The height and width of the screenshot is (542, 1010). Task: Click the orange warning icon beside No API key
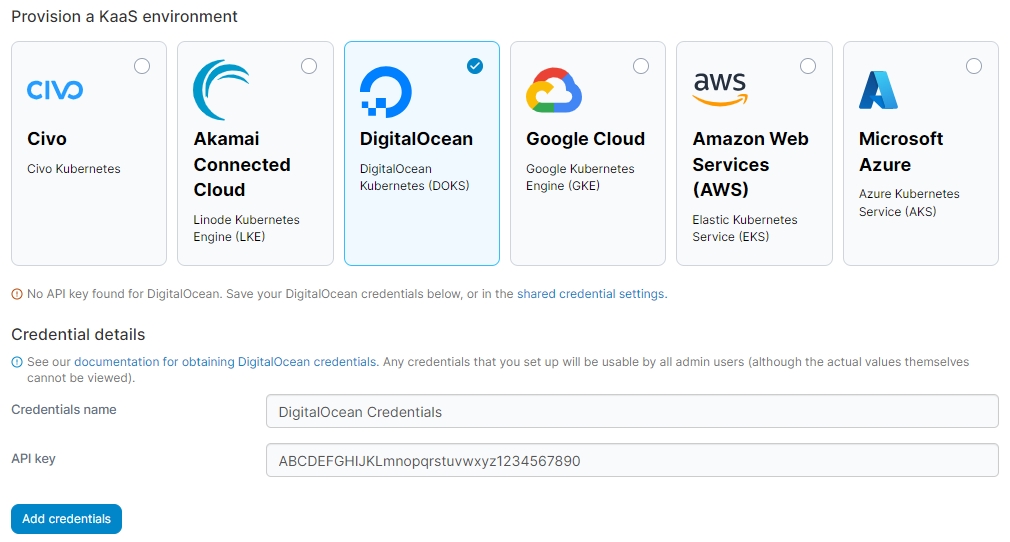[17, 294]
